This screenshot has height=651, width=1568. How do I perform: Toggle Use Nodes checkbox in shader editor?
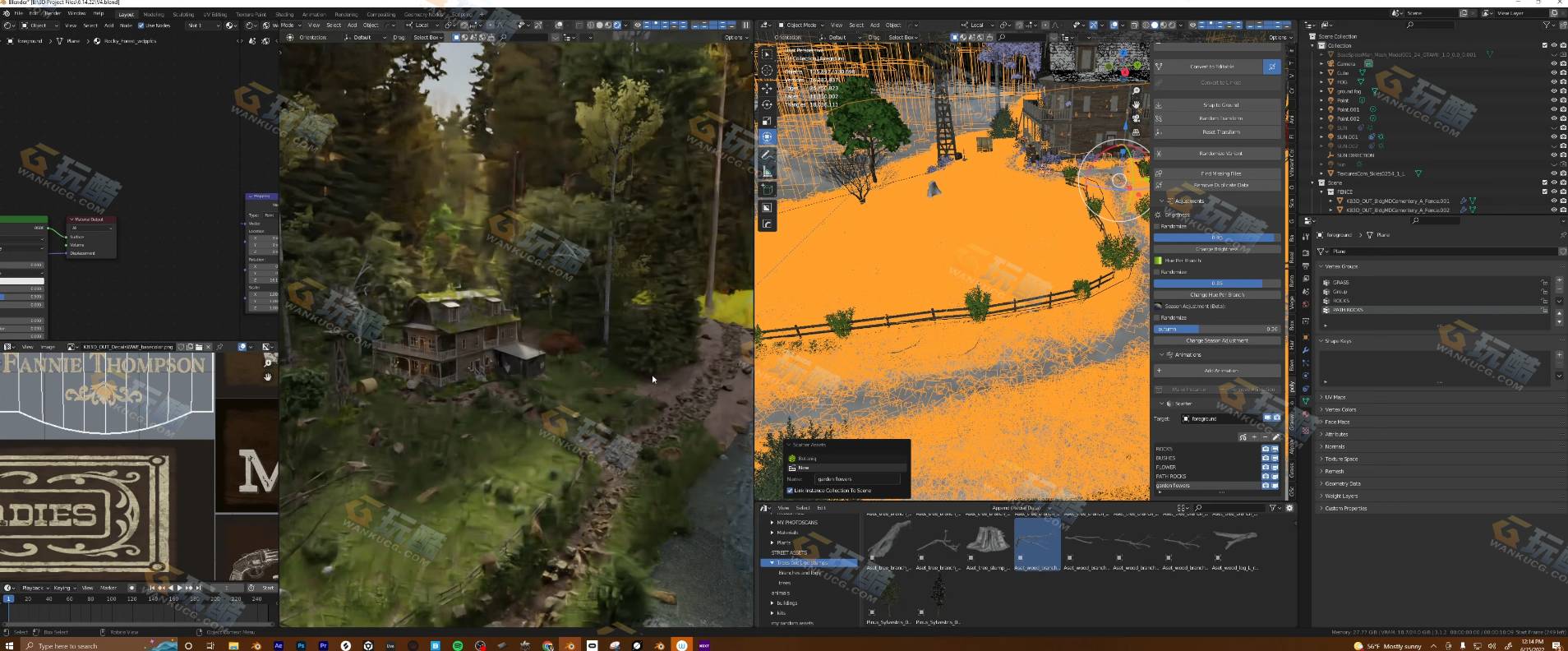pyautogui.click(x=141, y=25)
